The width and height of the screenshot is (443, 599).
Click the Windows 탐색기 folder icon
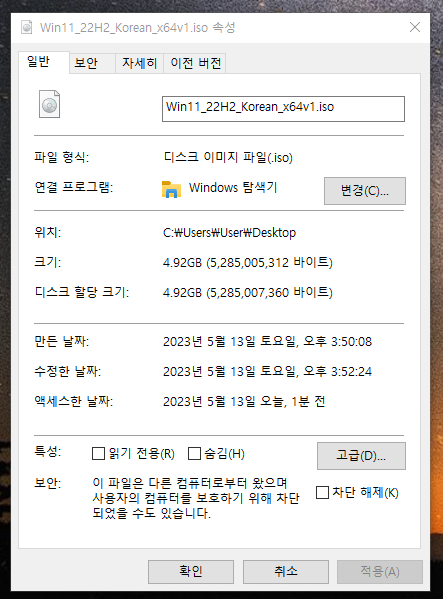pyautogui.click(x=171, y=189)
